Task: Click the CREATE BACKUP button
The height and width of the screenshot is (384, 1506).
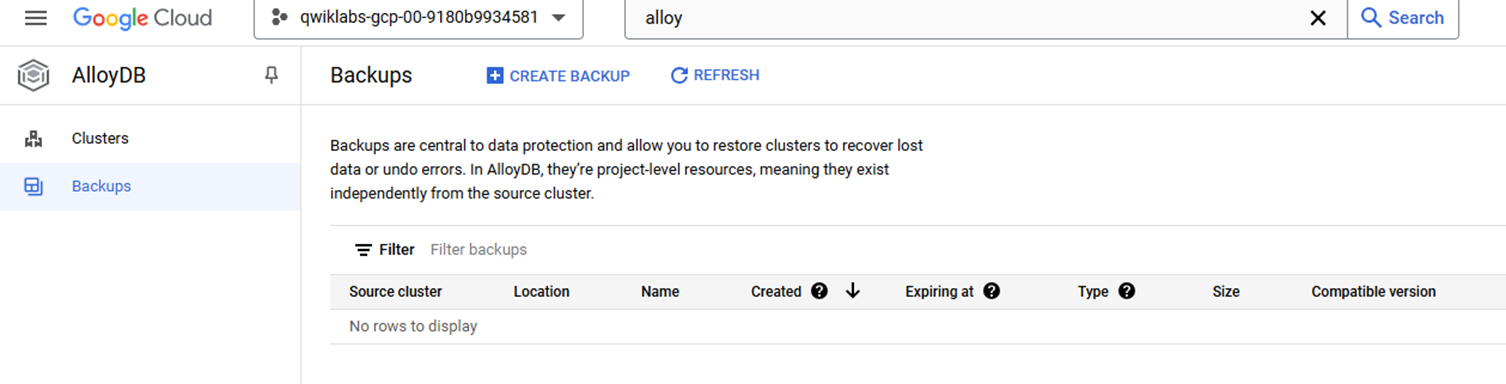Action: [x=558, y=76]
